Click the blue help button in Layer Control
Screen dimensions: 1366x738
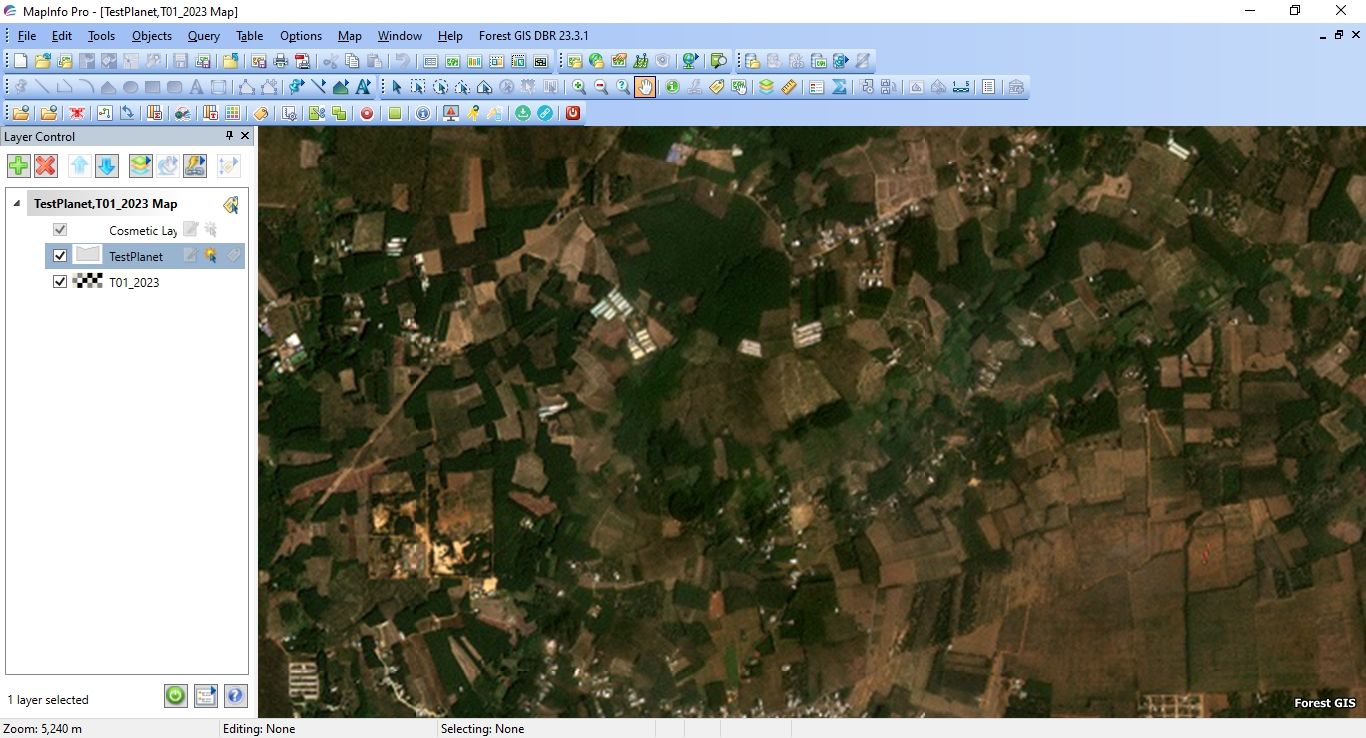point(235,696)
